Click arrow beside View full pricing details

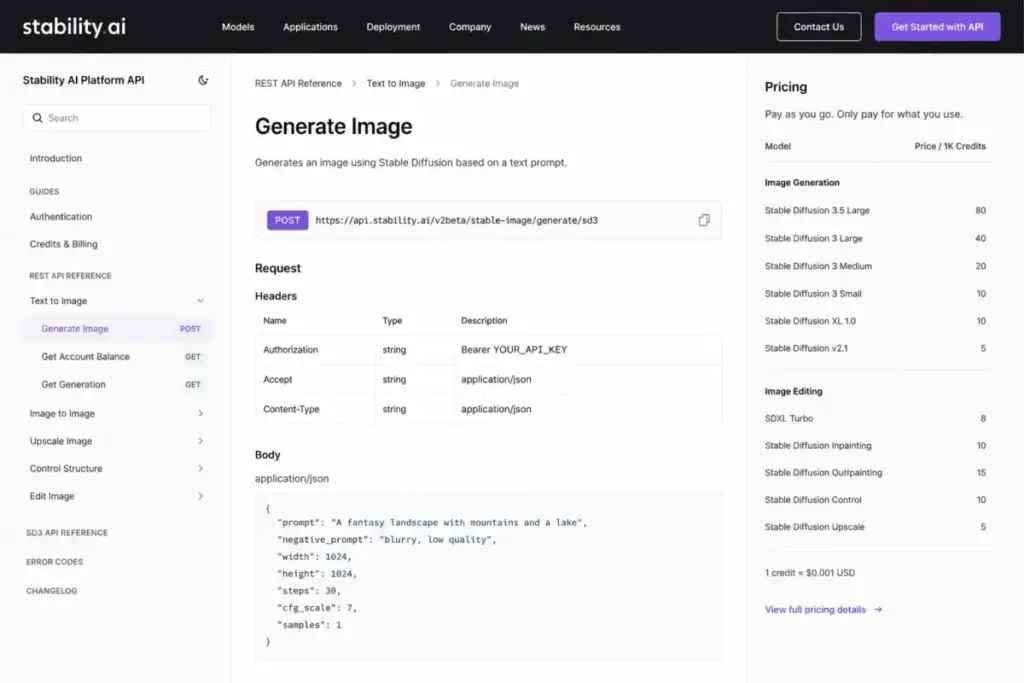point(878,609)
